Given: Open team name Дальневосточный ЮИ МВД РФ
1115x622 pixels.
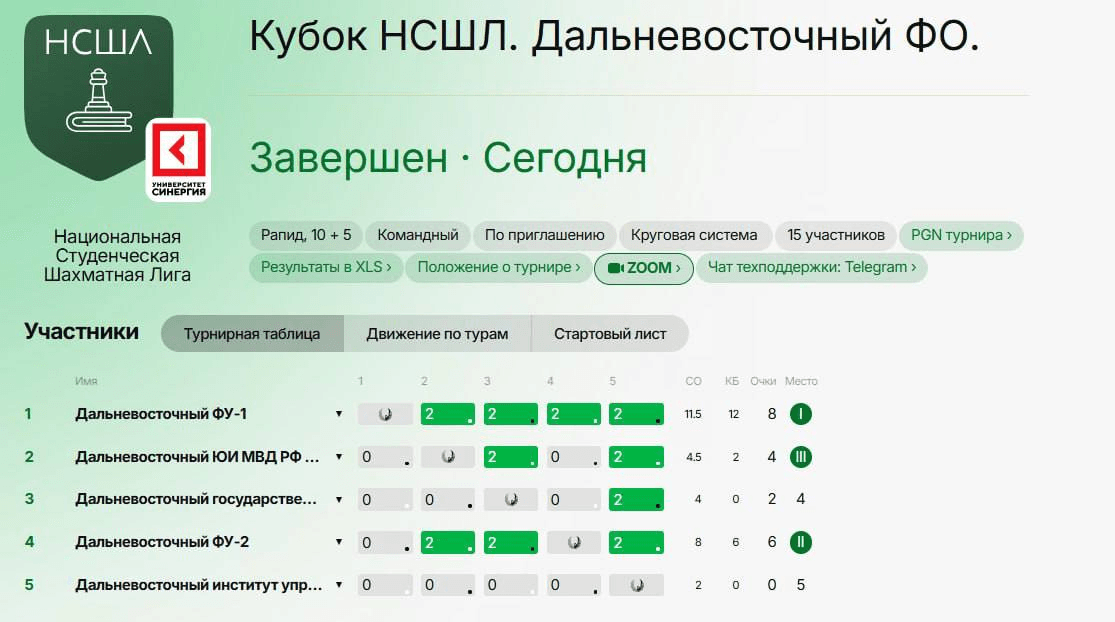Looking at the screenshot, I should tap(197, 456).
